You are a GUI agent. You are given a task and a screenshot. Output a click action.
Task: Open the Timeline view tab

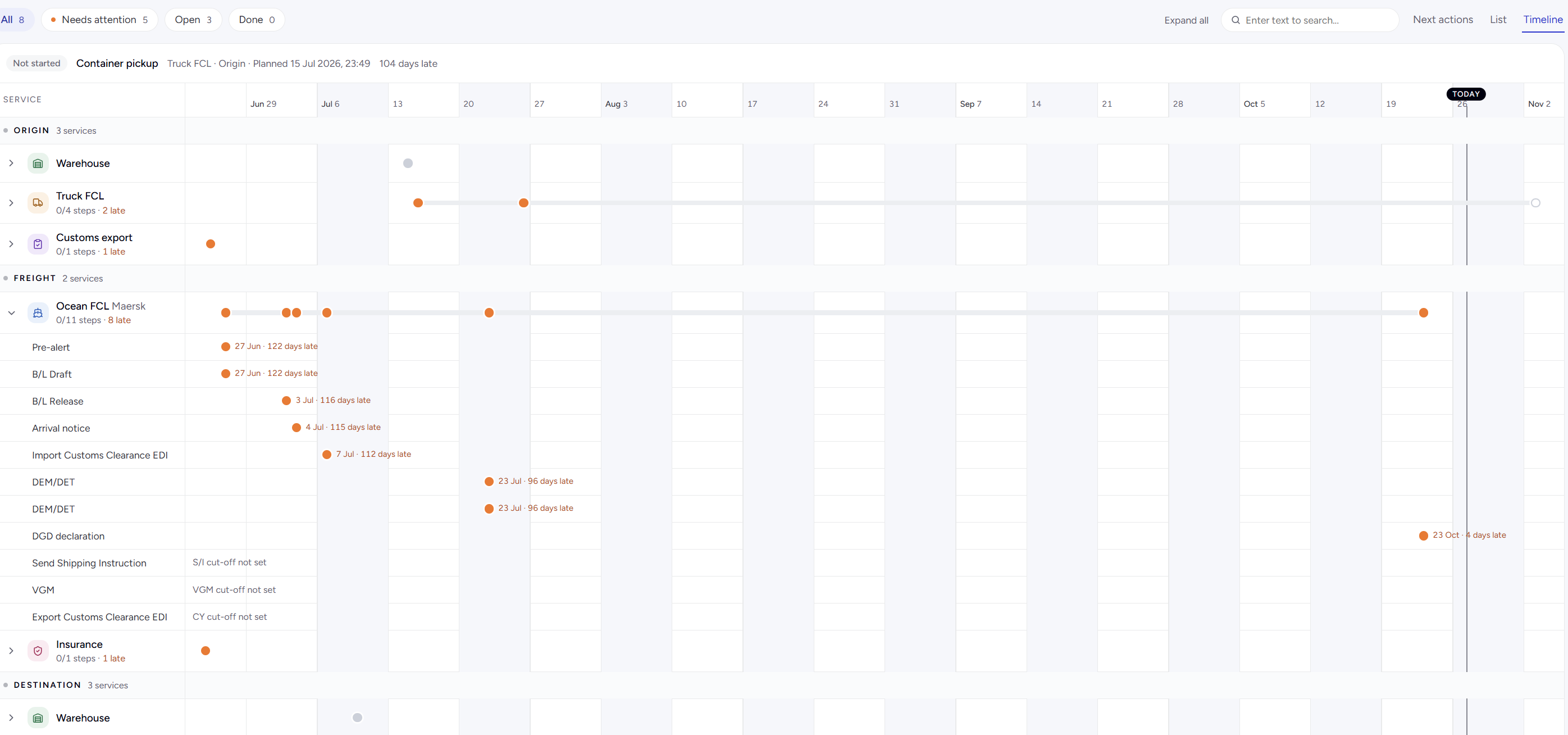[x=1542, y=20]
